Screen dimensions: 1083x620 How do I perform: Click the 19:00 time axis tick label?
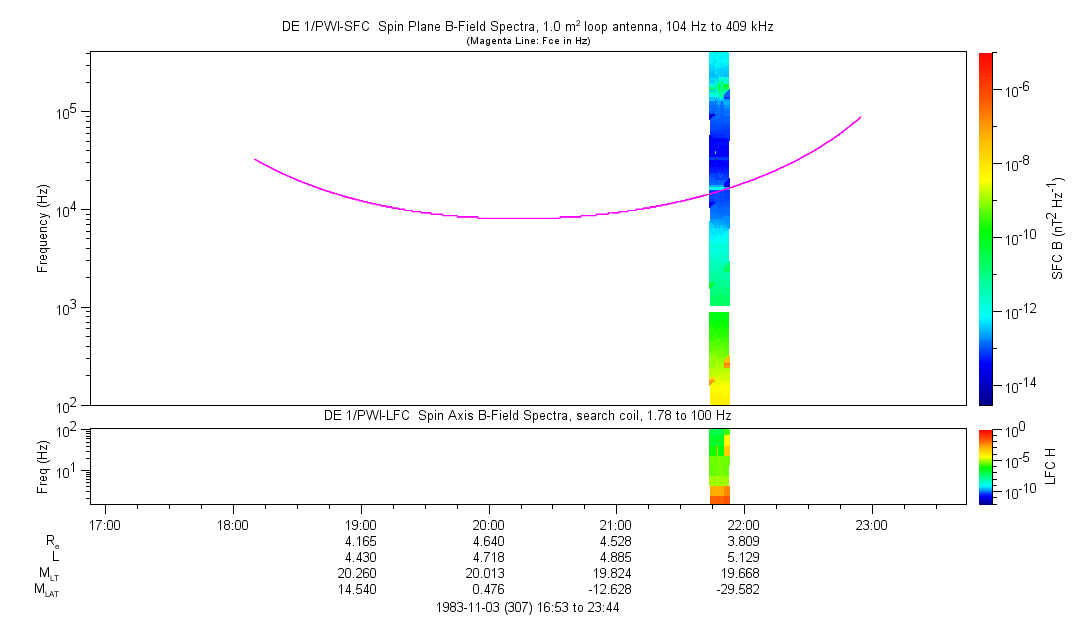coord(360,525)
